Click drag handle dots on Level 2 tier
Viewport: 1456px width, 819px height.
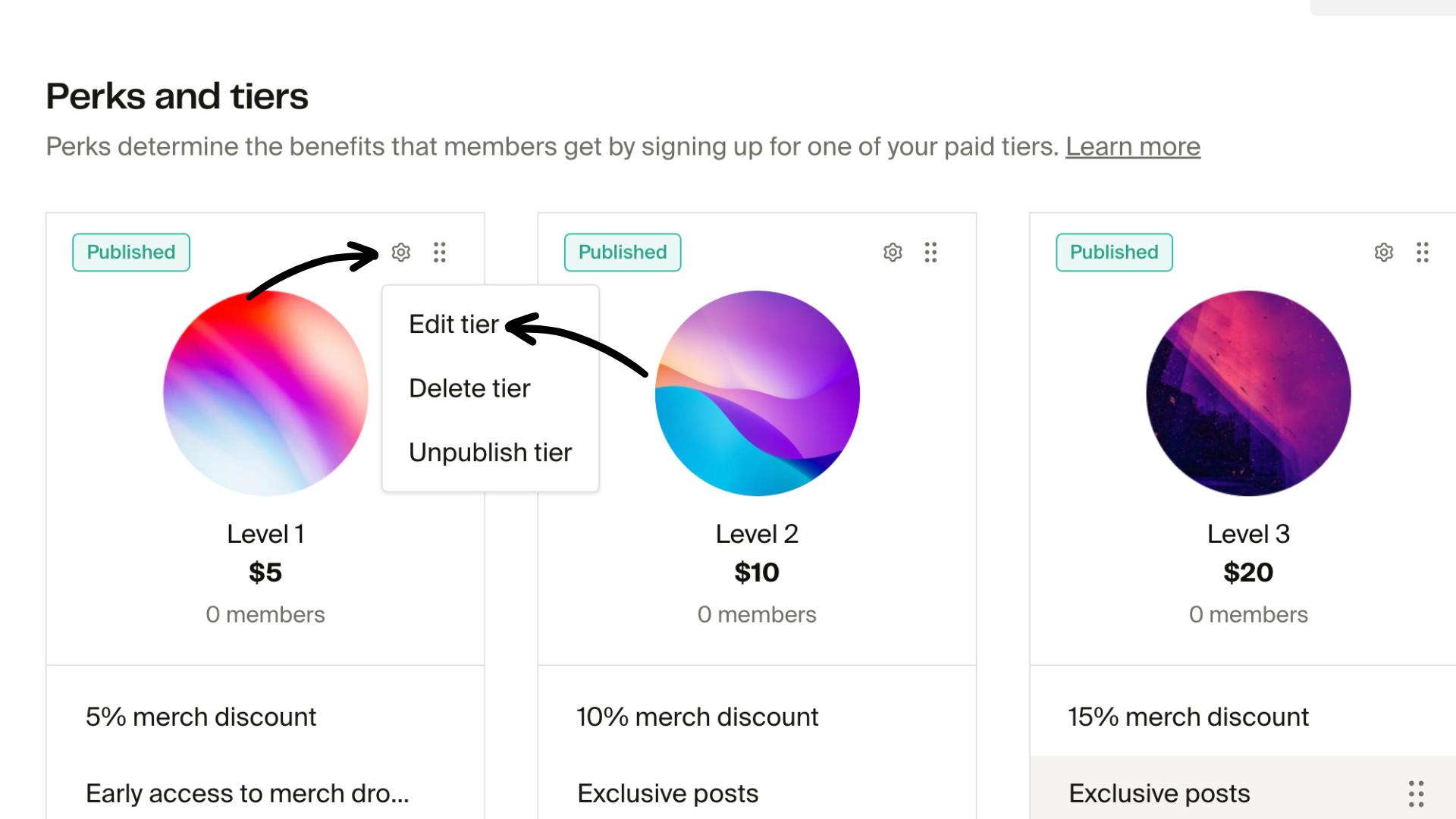pyautogui.click(x=931, y=253)
